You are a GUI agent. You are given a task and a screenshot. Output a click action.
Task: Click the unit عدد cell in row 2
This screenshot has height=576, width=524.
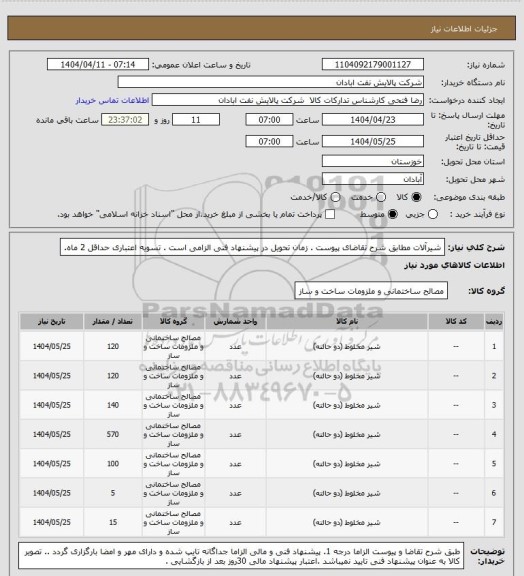(235, 376)
